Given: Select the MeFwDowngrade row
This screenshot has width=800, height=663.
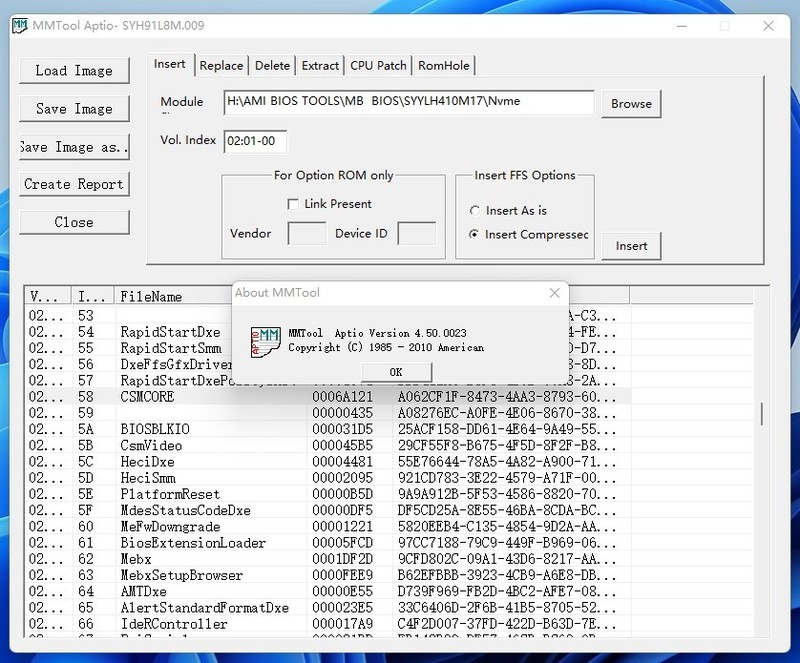Looking at the screenshot, I should pos(328,527).
